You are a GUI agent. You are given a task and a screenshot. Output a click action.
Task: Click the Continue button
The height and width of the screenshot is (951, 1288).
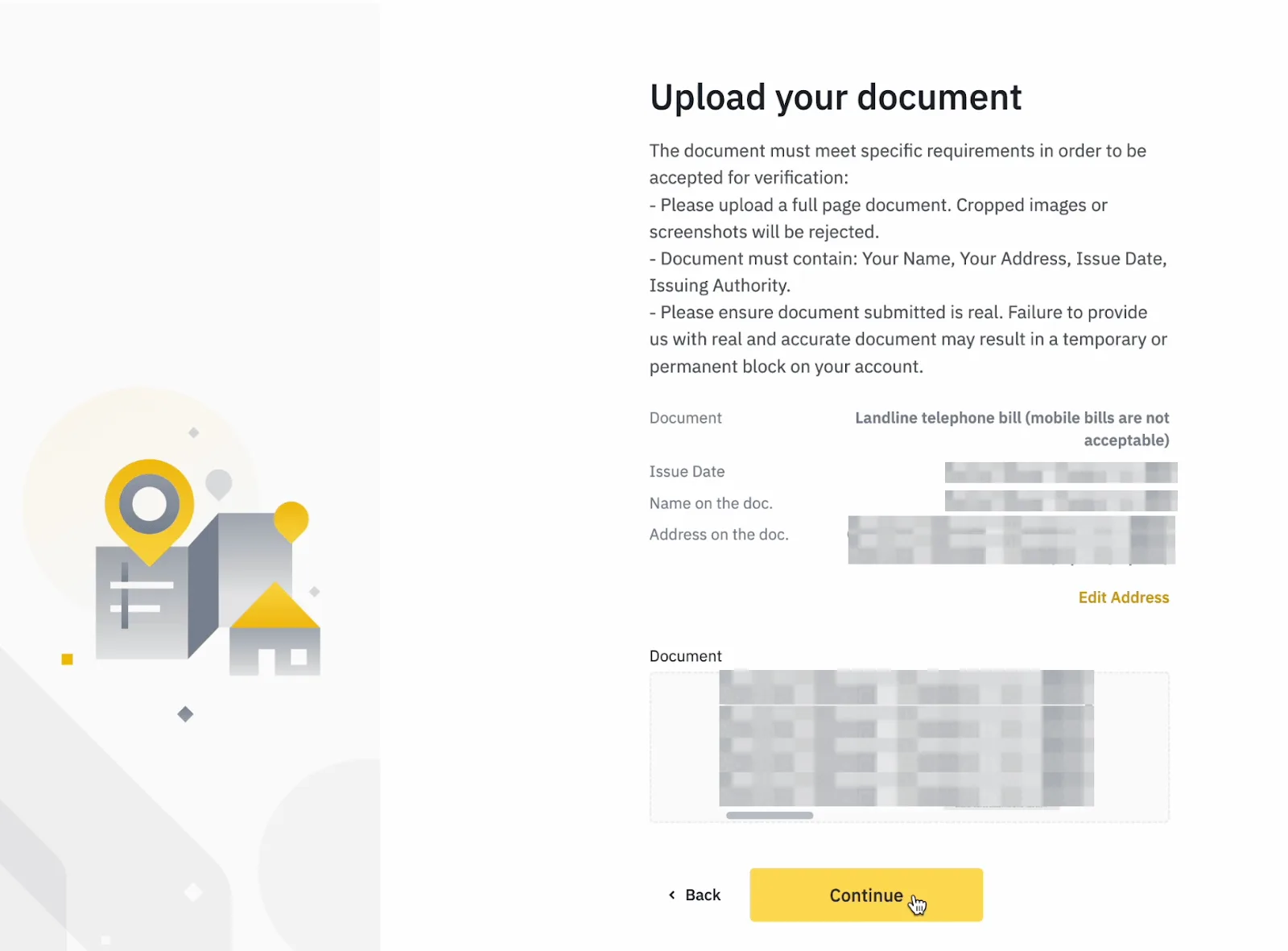pyautogui.click(x=866, y=895)
